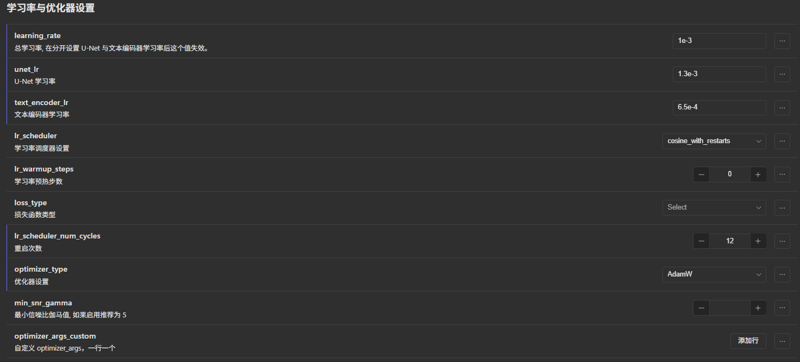Screen dimensions: 800x362
Task: Click the 添加行 button for optimizer_args_custom
Action: pyautogui.click(x=748, y=341)
